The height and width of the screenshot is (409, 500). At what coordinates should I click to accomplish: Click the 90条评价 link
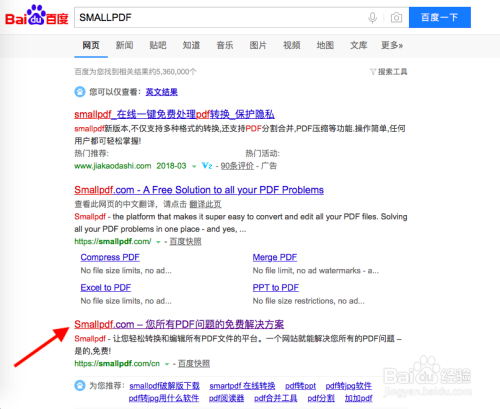(x=237, y=166)
